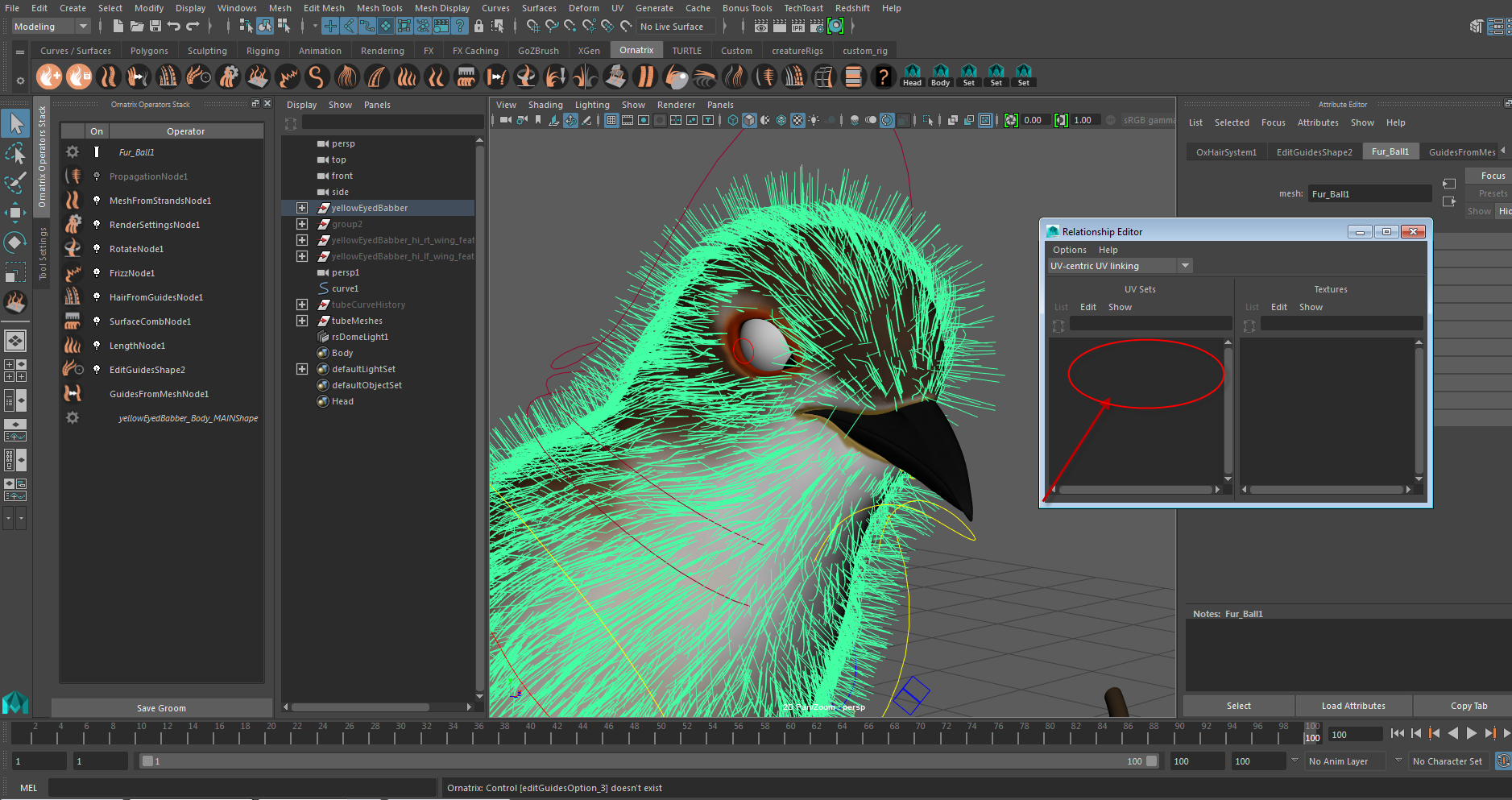This screenshot has height=800, width=1512.
Task: Select the Rotate tool in toolbox
Action: click(15, 242)
